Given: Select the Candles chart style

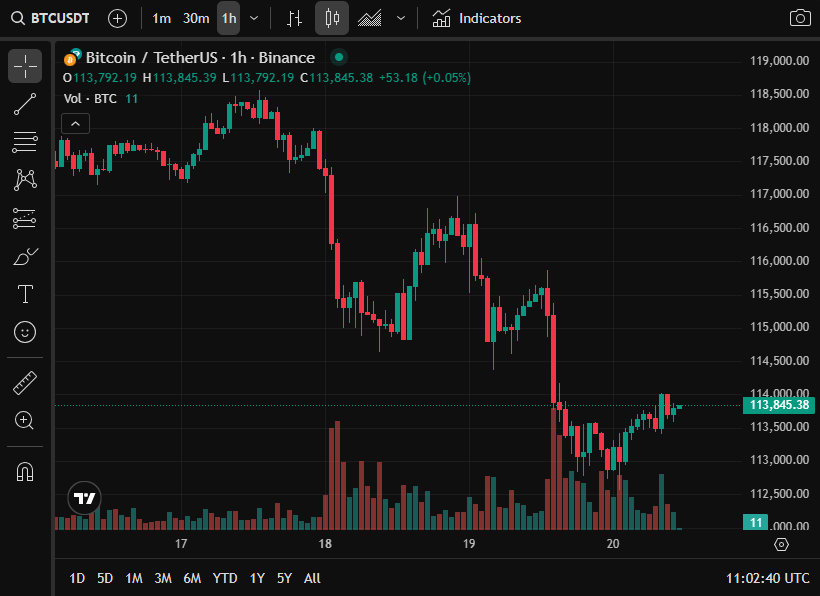Looking at the screenshot, I should coord(332,18).
